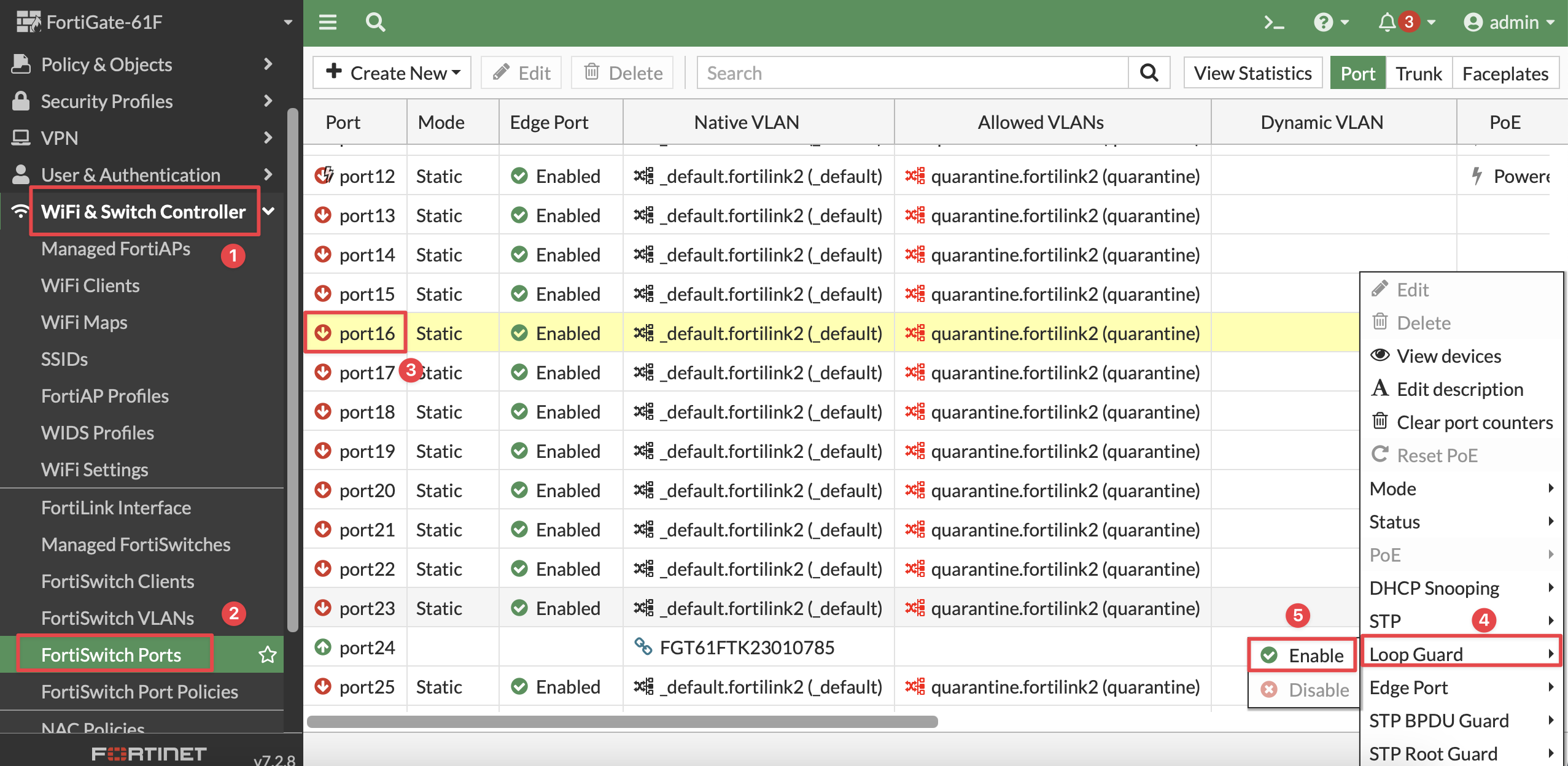Click the port12 PoE status icon
This screenshot has width=1568, height=766.
coord(324,176)
